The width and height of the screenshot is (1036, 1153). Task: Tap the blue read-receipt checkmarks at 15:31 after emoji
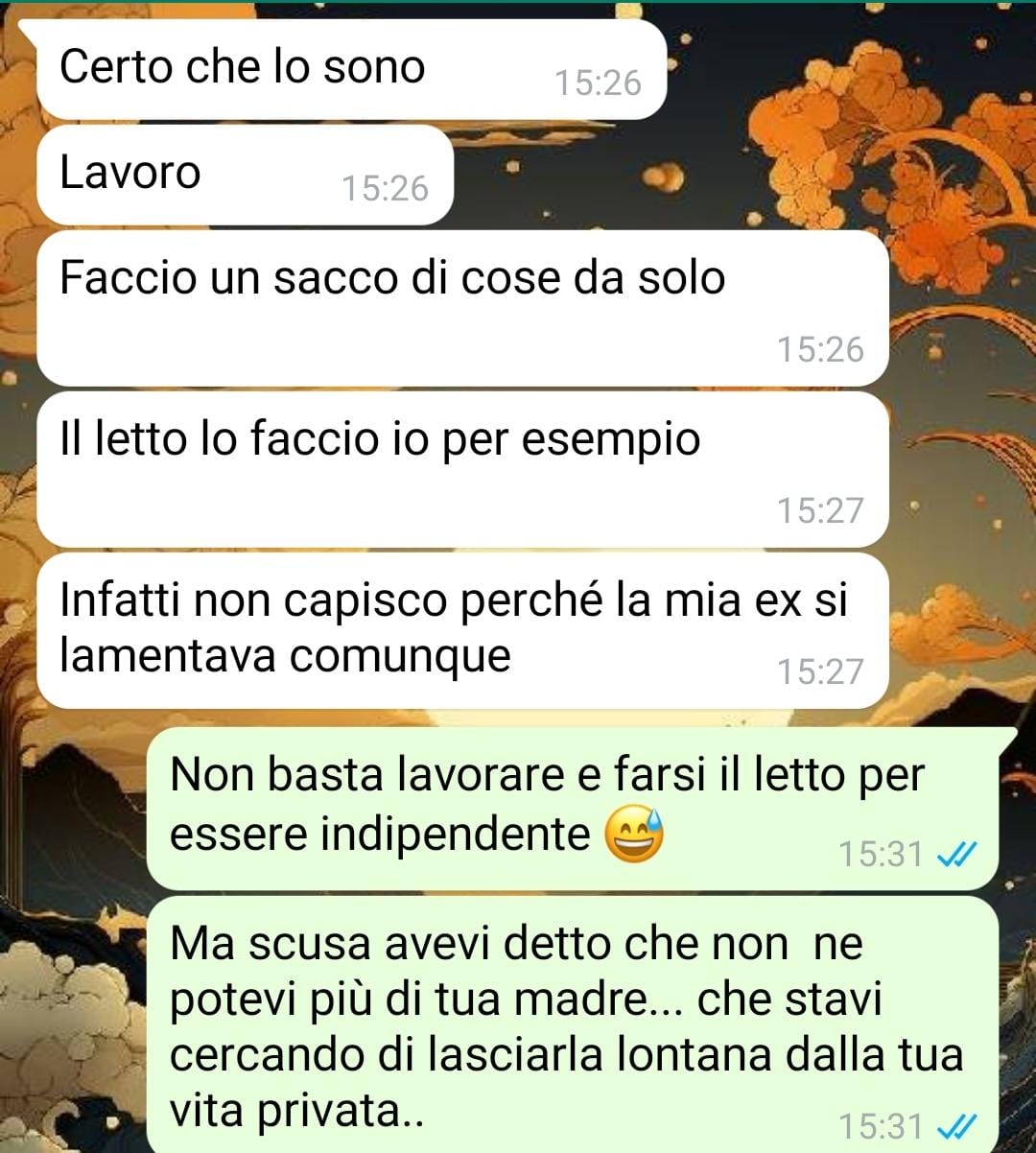click(x=955, y=854)
